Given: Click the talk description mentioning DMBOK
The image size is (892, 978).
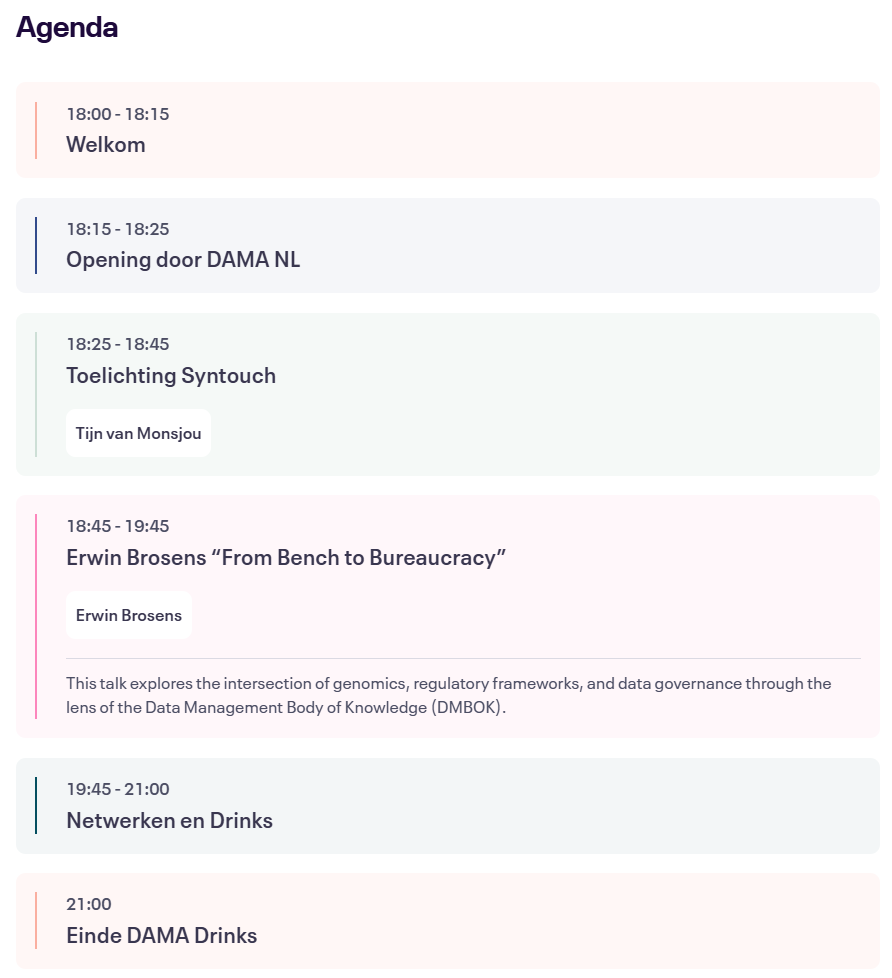Looking at the screenshot, I should tap(448, 695).
